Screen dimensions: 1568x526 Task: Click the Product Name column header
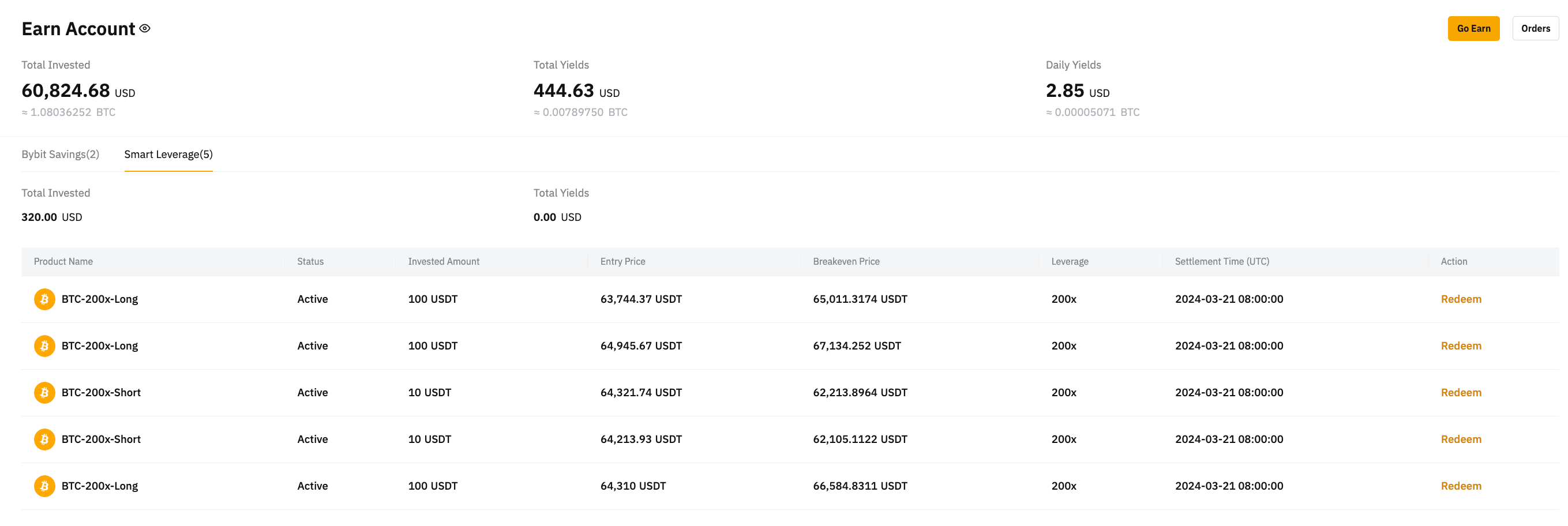(x=63, y=262)
